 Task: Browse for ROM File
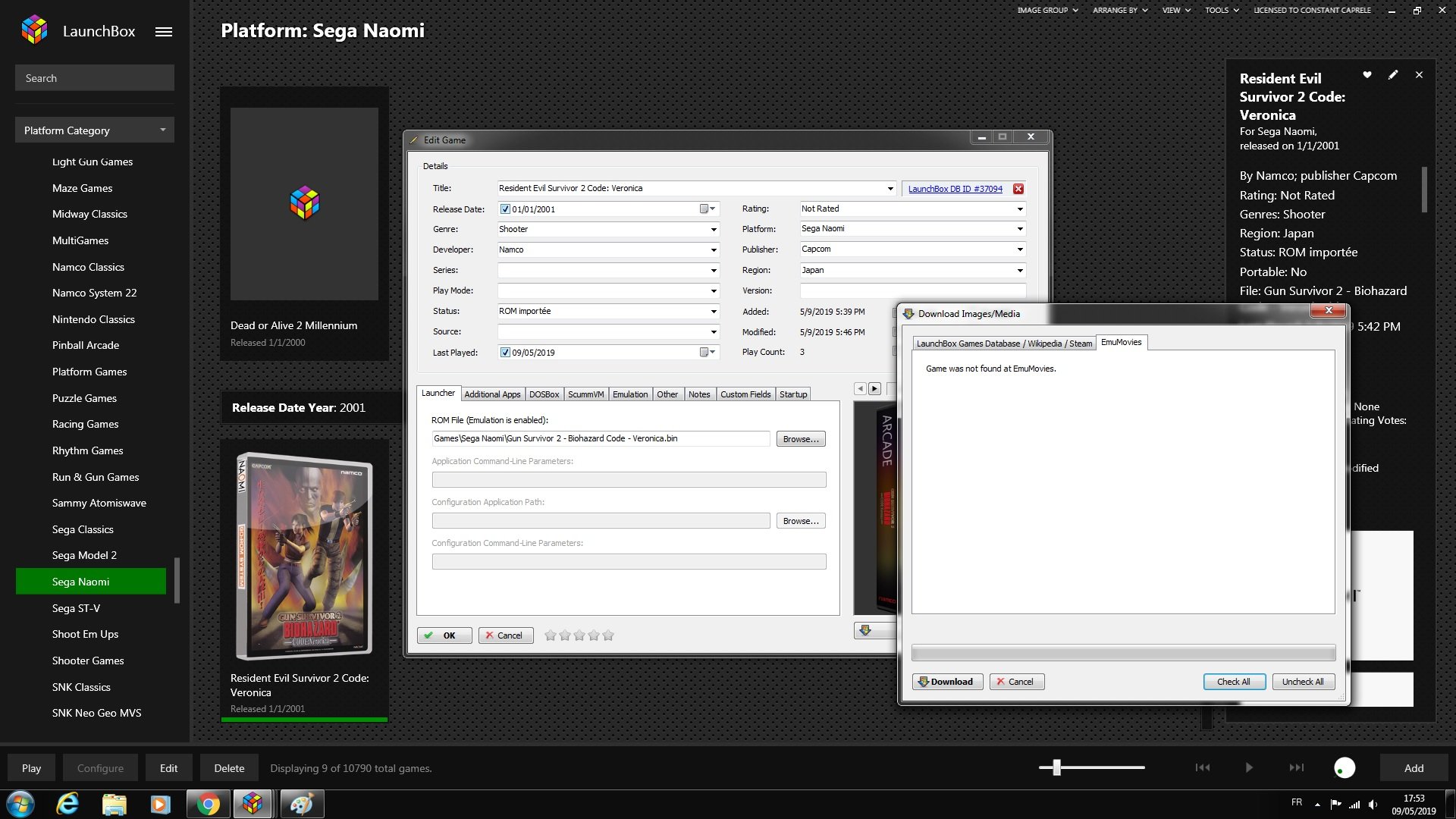tap(801, 439)
